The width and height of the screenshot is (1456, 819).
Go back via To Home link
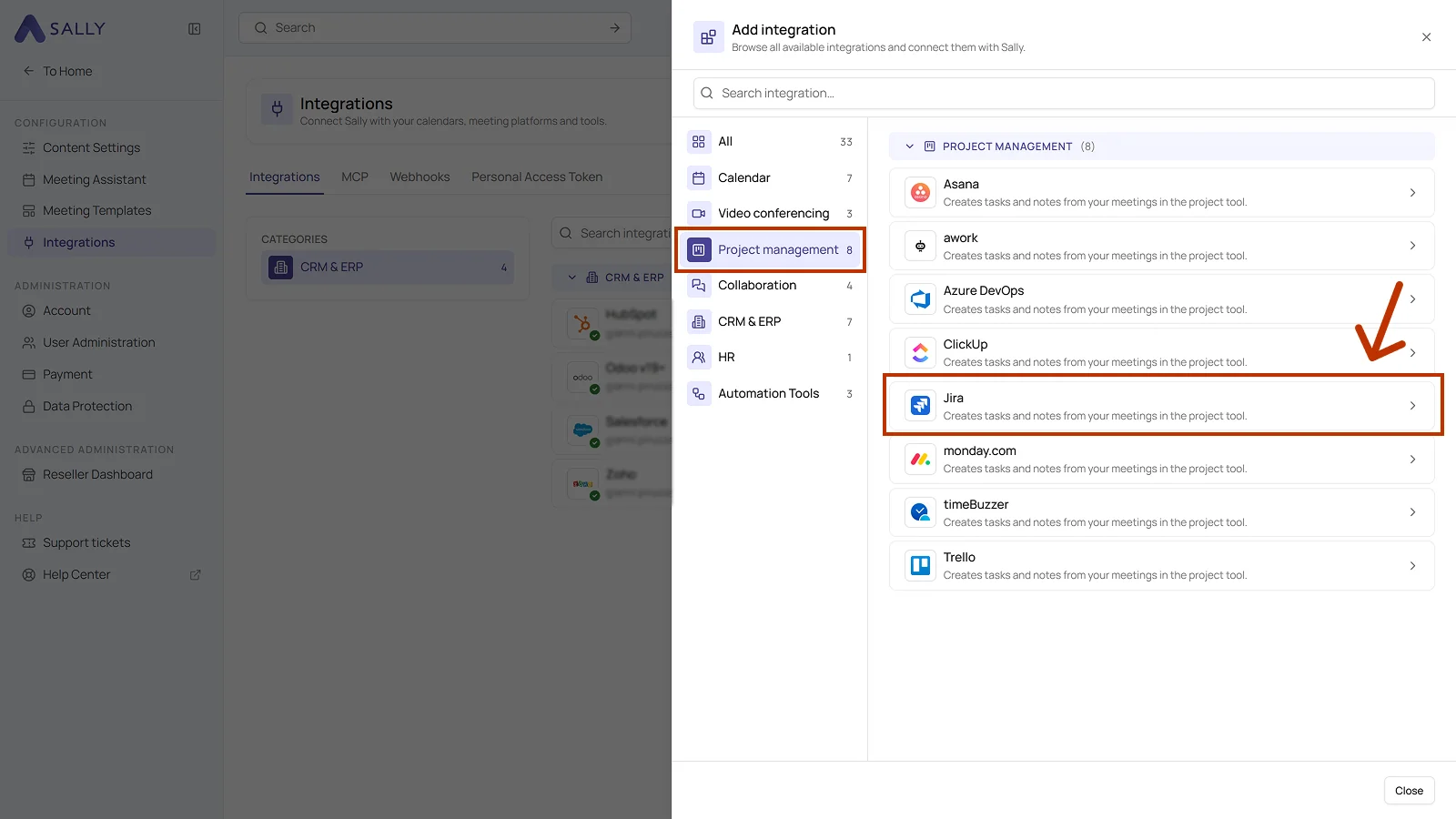pos(57,71)
